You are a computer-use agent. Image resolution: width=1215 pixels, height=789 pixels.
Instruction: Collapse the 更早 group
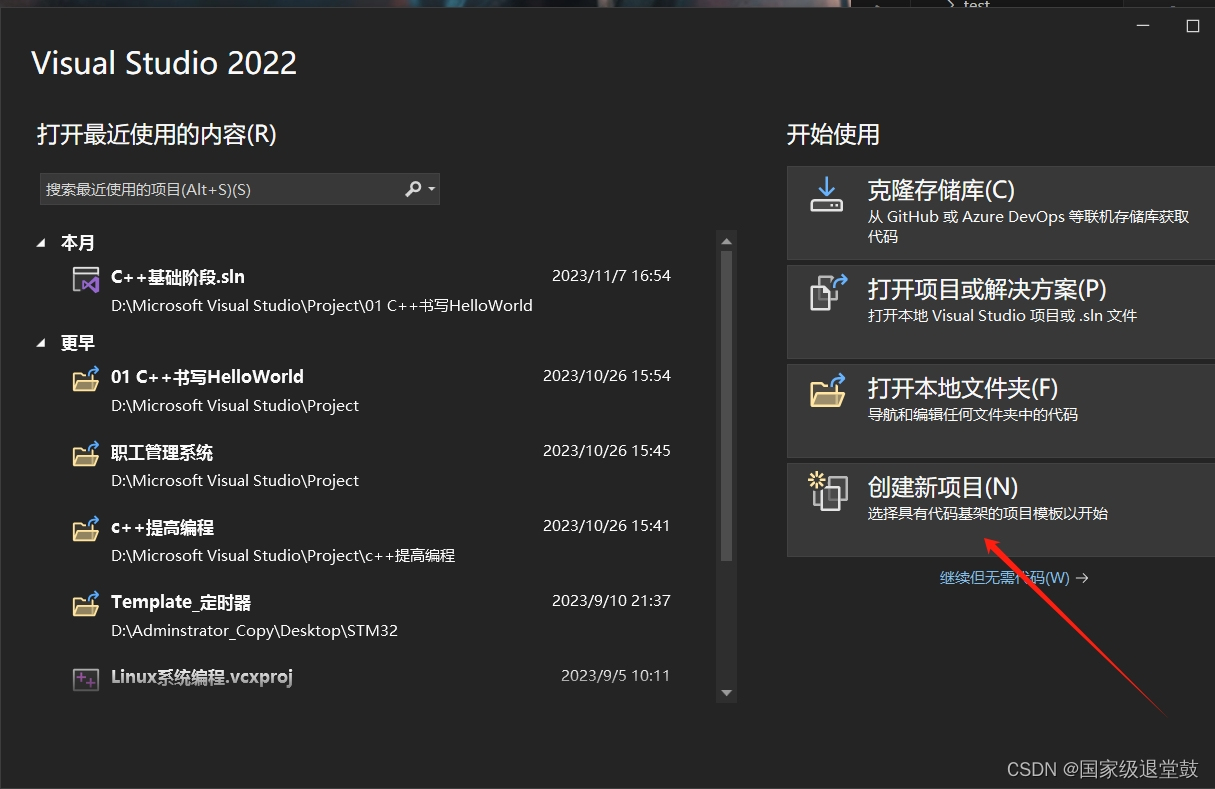tap(41, 343)
